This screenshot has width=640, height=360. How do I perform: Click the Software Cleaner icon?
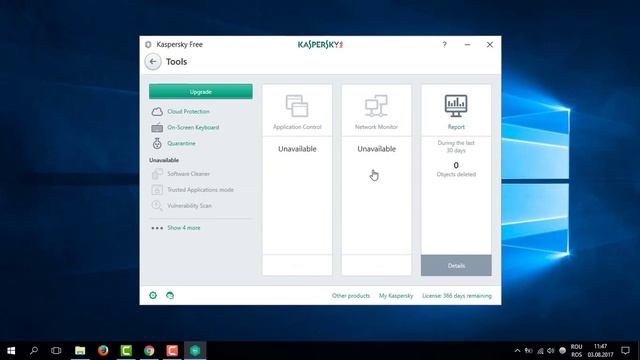click(x=157, y=174)
